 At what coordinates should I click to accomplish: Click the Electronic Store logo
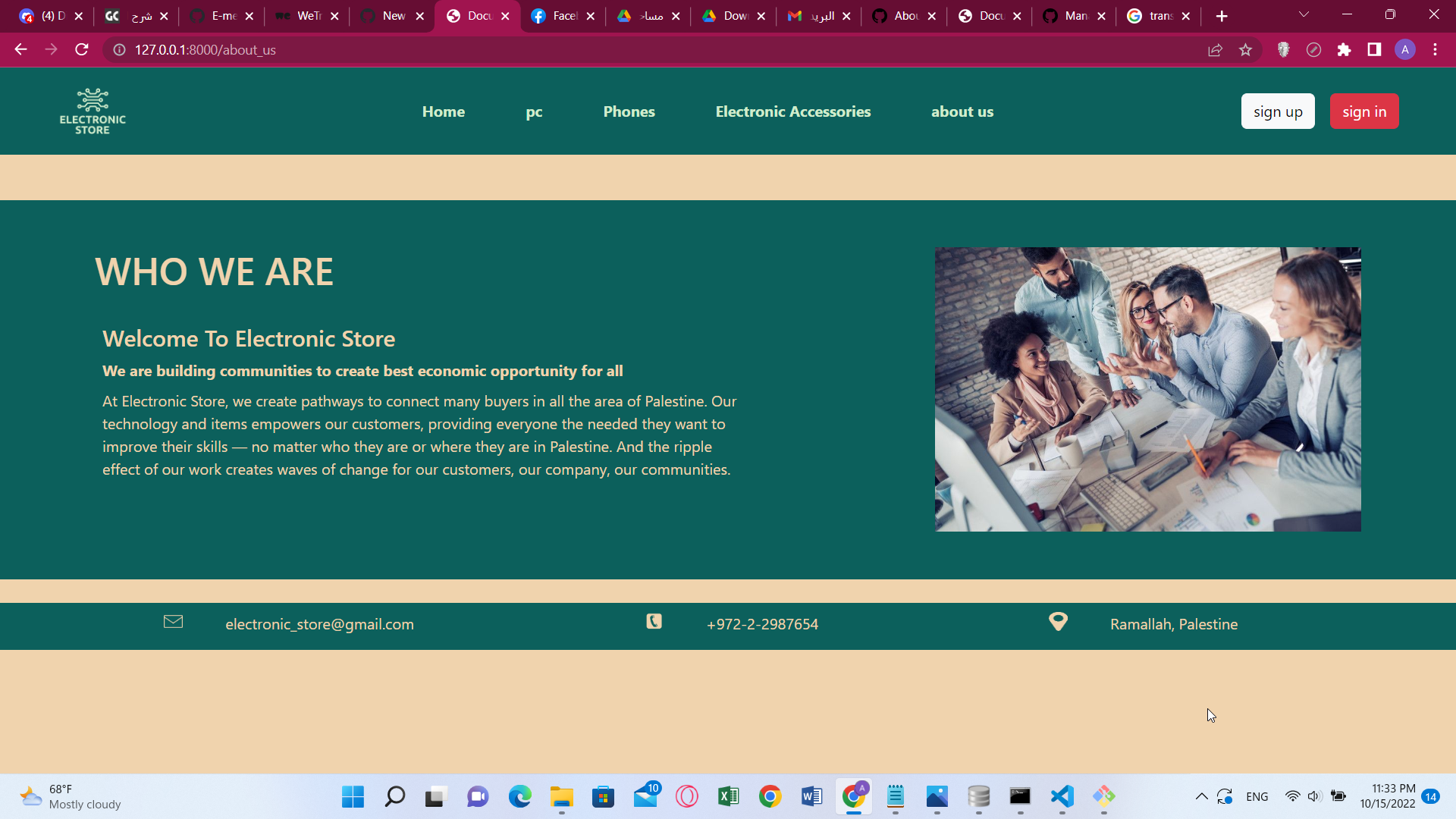93,110
